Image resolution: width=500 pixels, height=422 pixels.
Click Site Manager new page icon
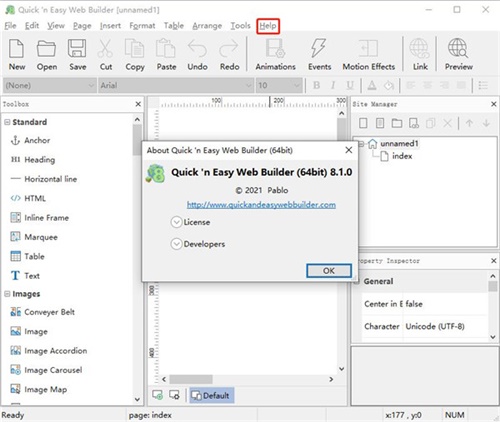(x=363, y=123)
